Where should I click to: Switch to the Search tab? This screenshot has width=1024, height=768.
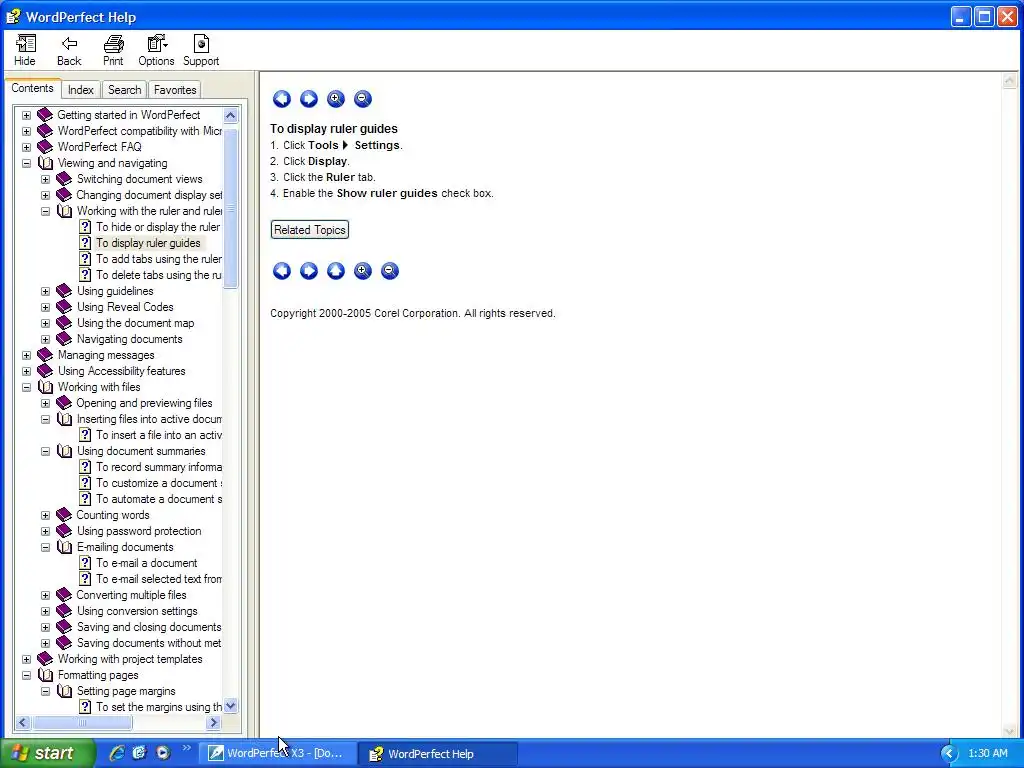pos(124,89)
